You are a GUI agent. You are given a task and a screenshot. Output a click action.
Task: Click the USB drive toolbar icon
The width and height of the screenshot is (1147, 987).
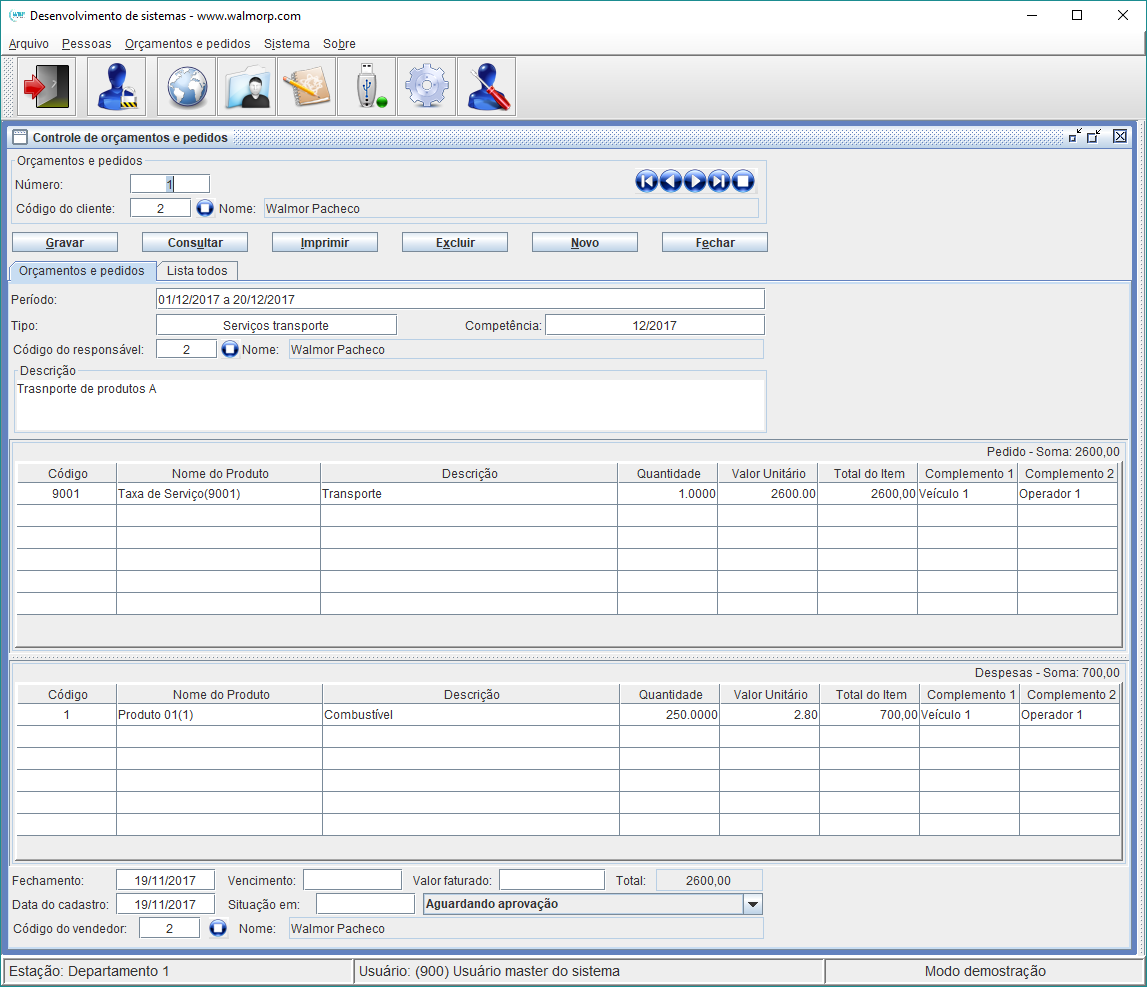pos(366,87)
